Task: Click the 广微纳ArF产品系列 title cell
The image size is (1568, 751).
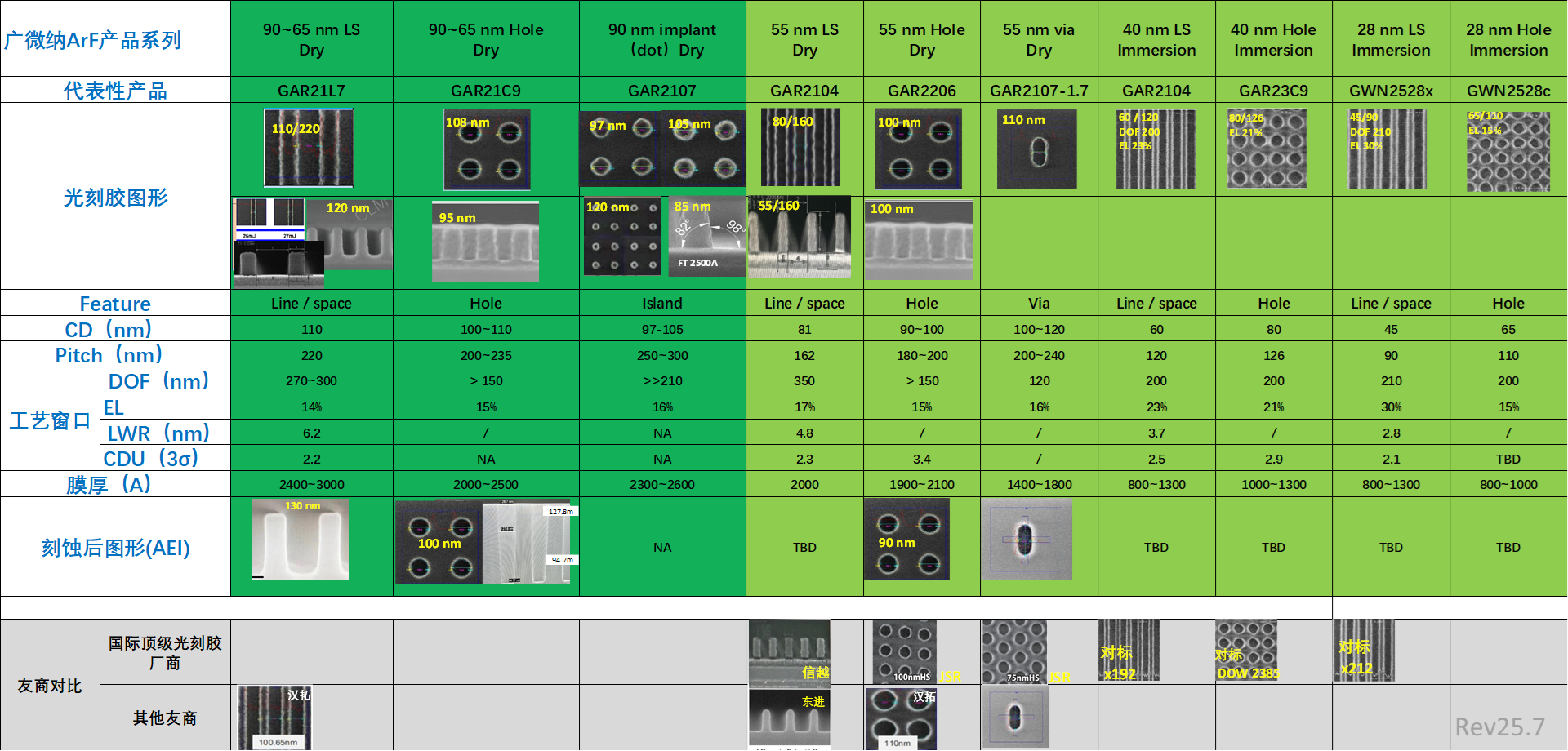Action: click(x=115, y=39)
